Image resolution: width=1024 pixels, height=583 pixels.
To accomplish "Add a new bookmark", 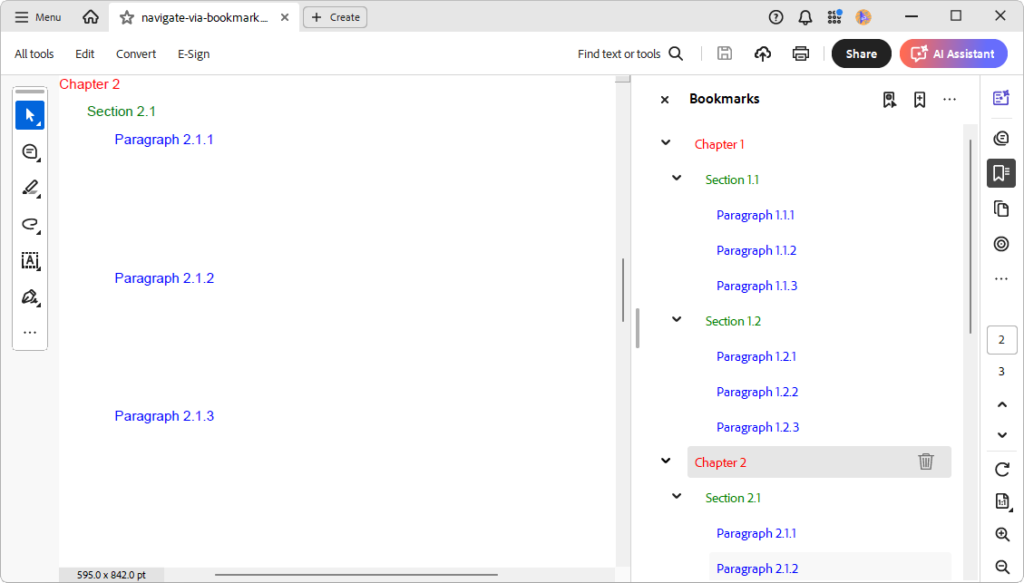I will [919, 99].
